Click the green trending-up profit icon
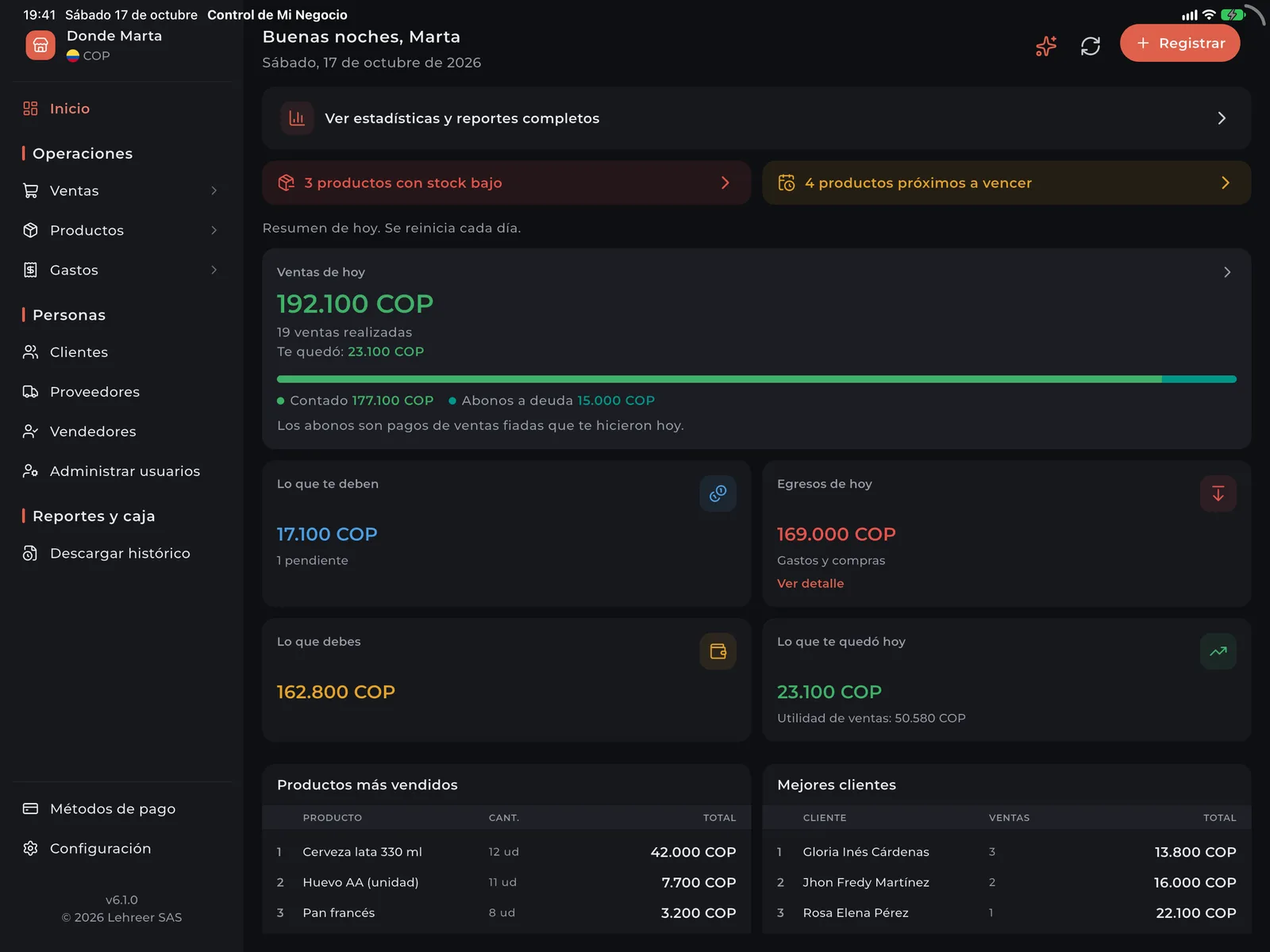The width and height of the screenshot is (1270, 952). pos(1218,651)
